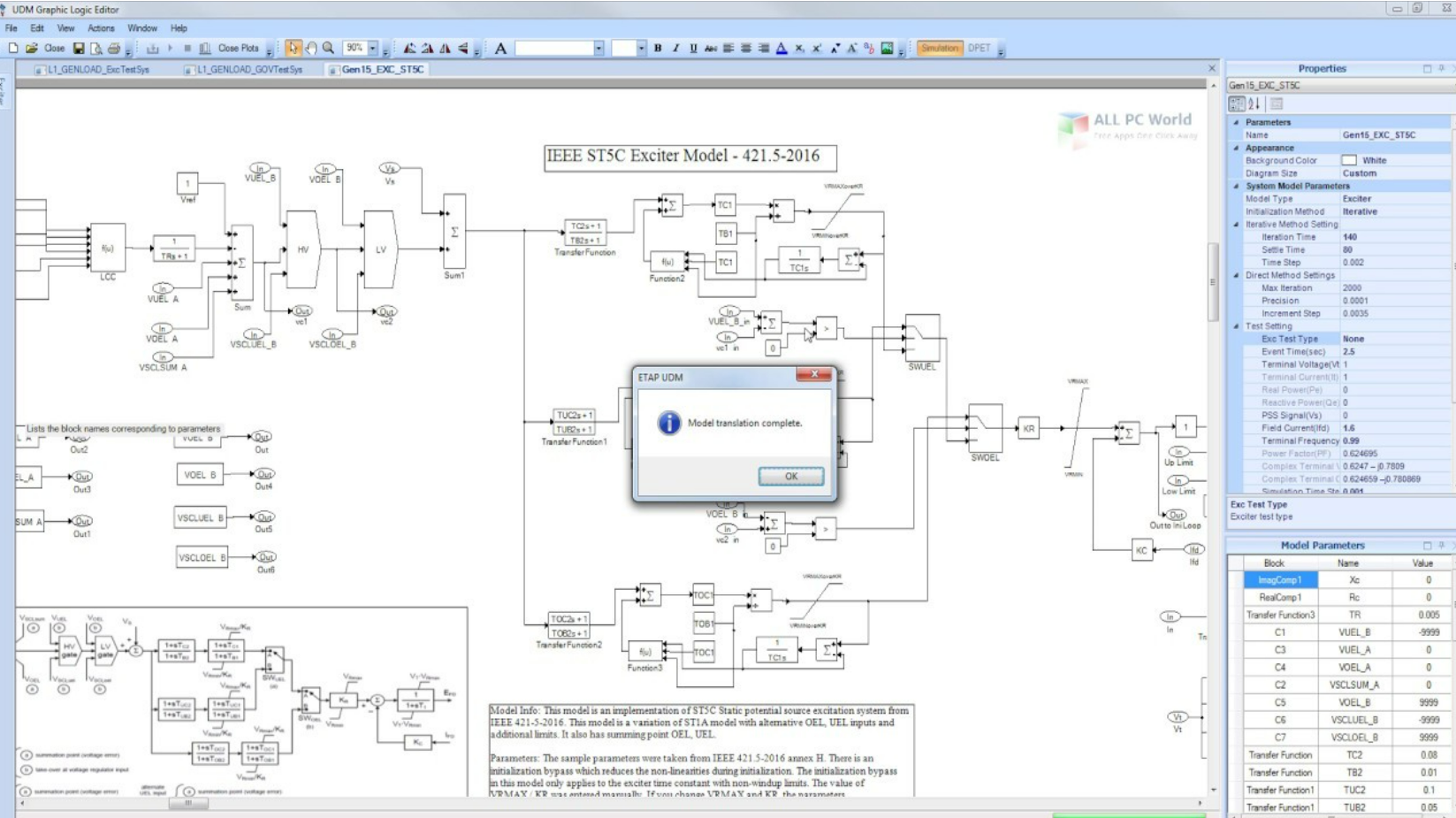Close the ETAP UDM dialog
The height and width of the screenshot is (818, 1456).
(814, 374)
